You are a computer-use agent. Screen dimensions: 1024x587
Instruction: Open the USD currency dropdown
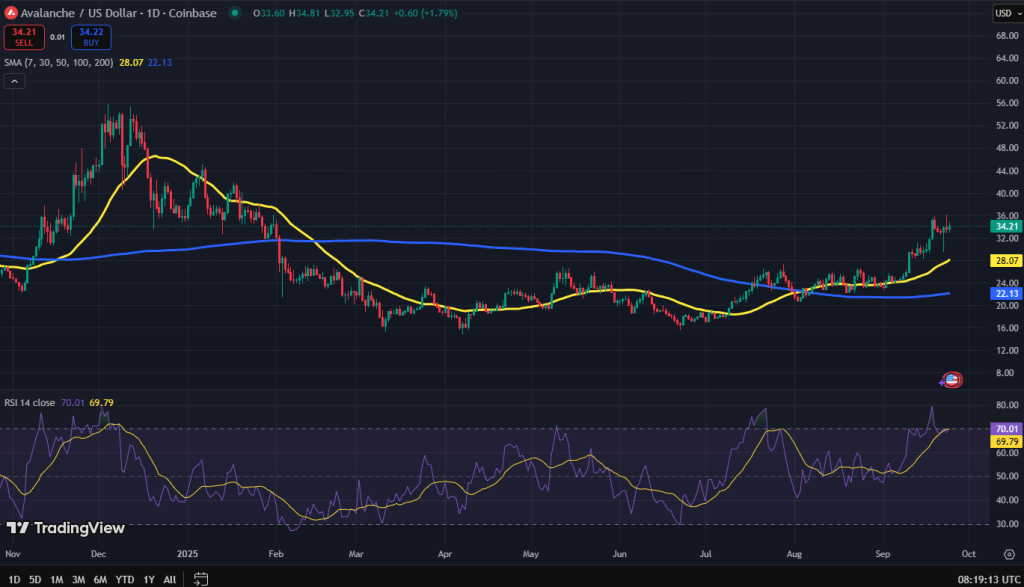click(1005, 13)
